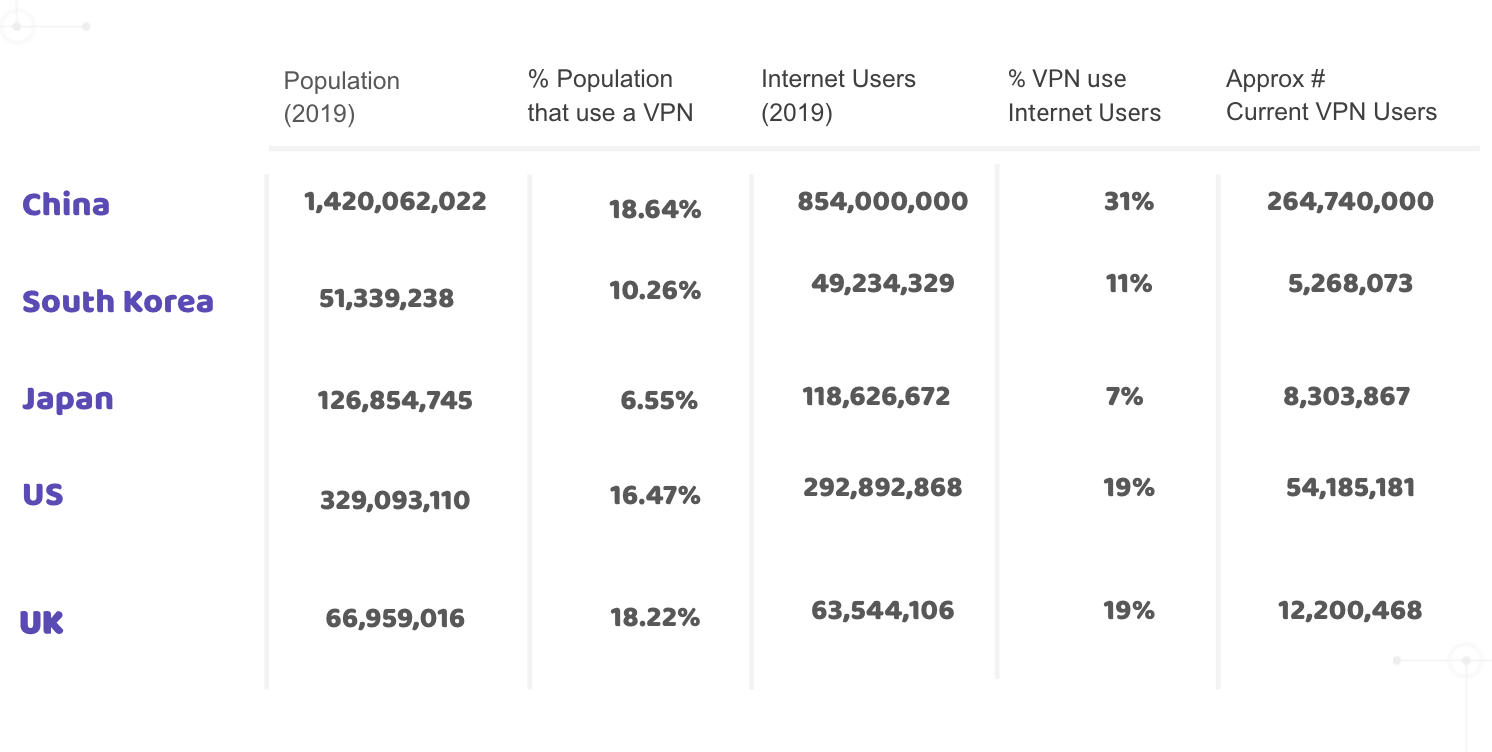Click the 54,185,181 VPN users cell
Screen dimensions: 1492x752
point(1350,487)
